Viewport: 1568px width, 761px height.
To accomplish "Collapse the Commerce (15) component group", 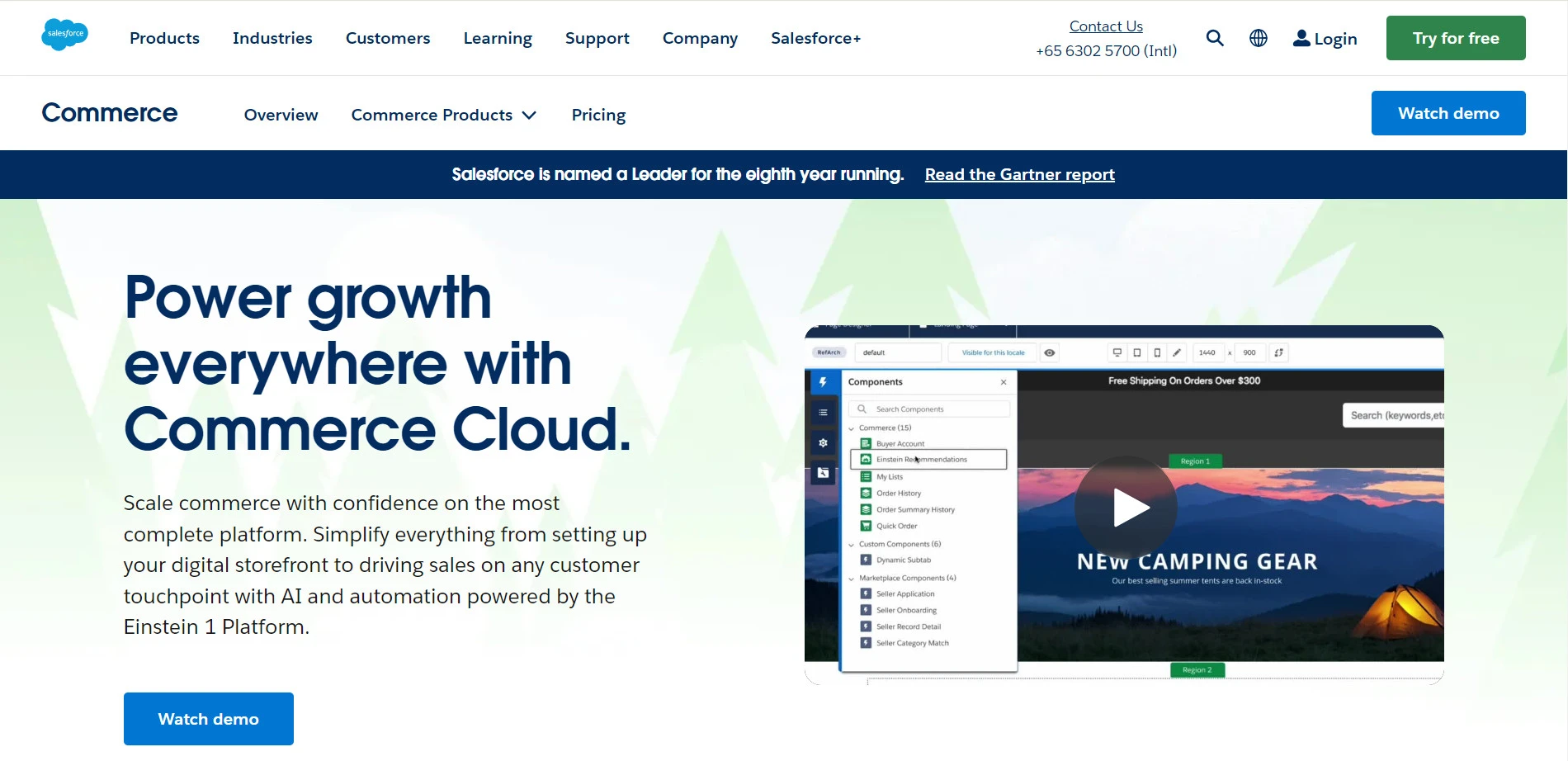I will [x=851, y=428].
